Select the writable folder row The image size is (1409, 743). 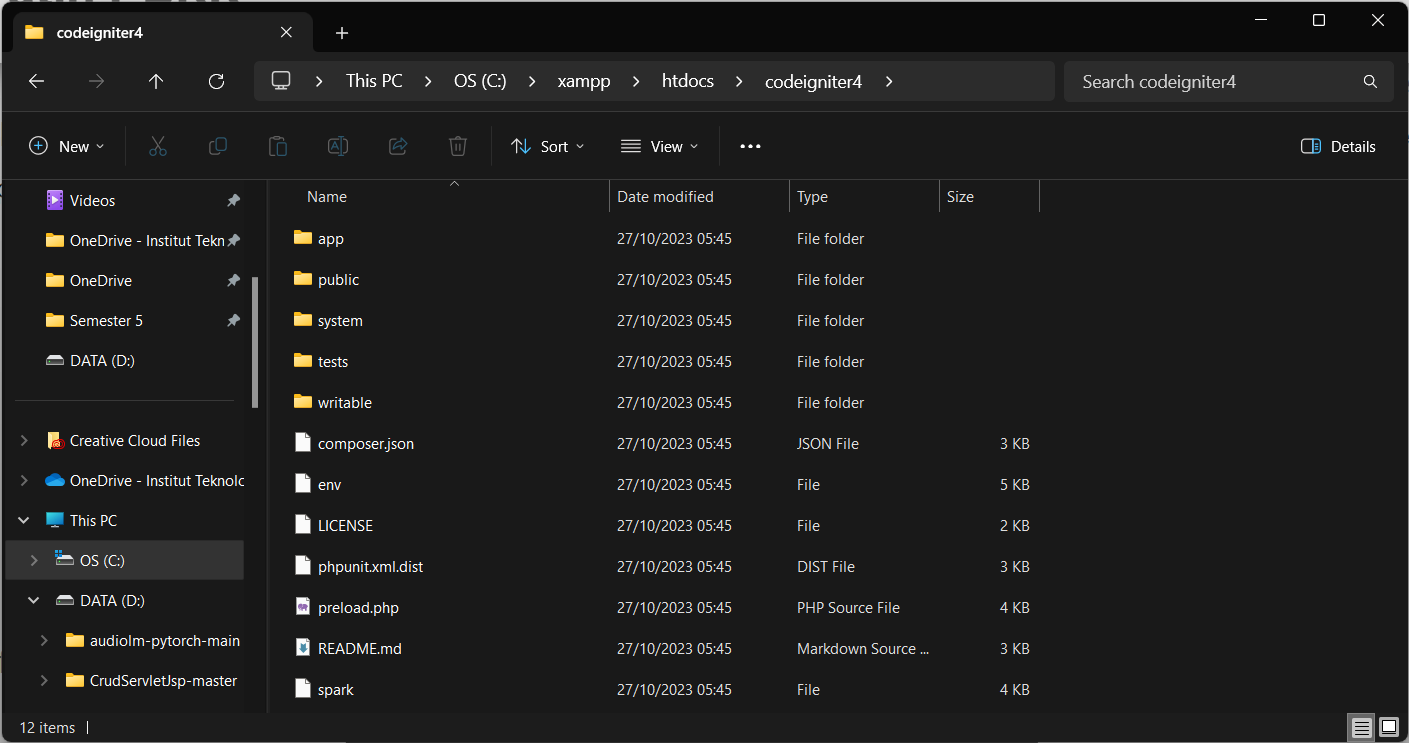click(660, 402)
